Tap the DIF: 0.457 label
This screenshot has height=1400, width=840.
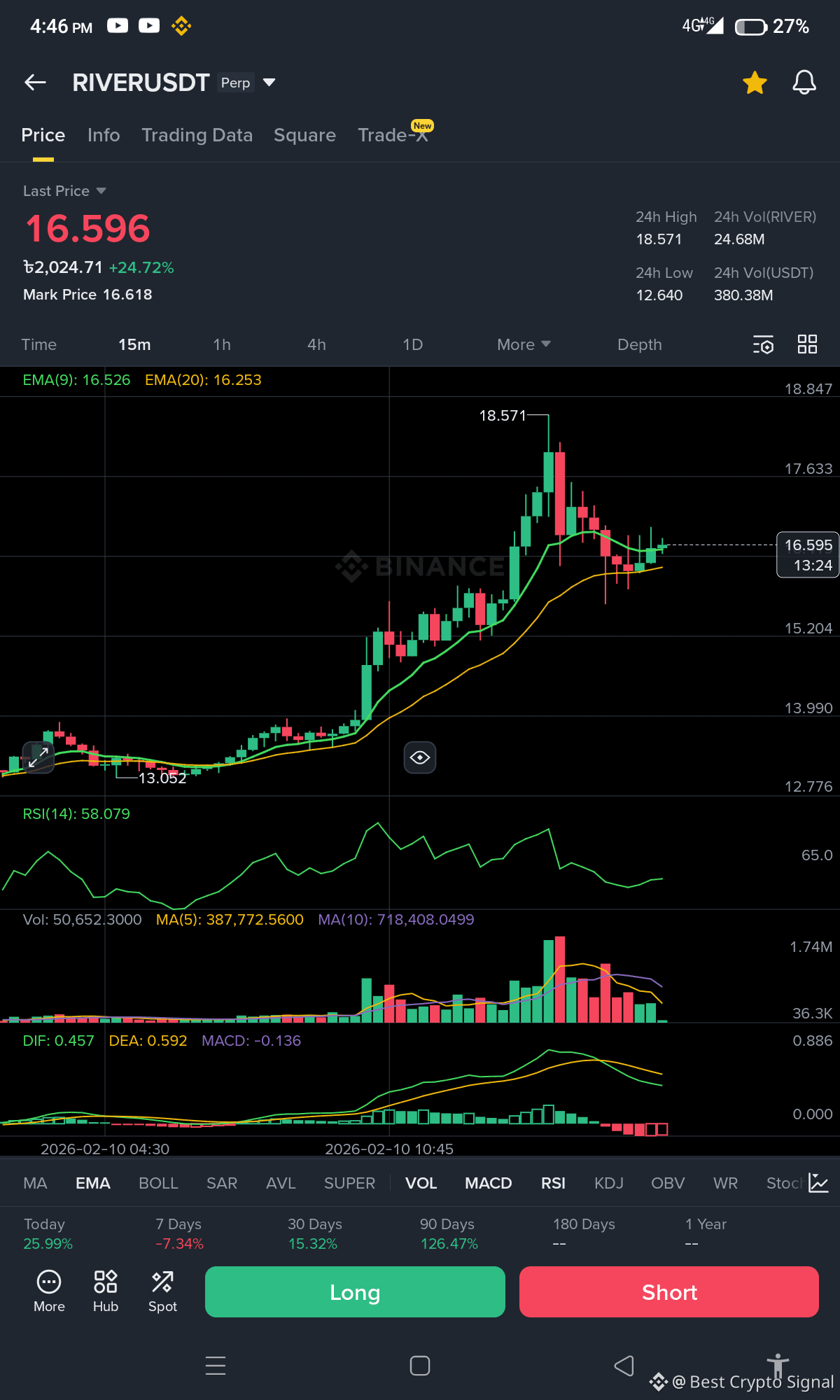point(58,1041)
